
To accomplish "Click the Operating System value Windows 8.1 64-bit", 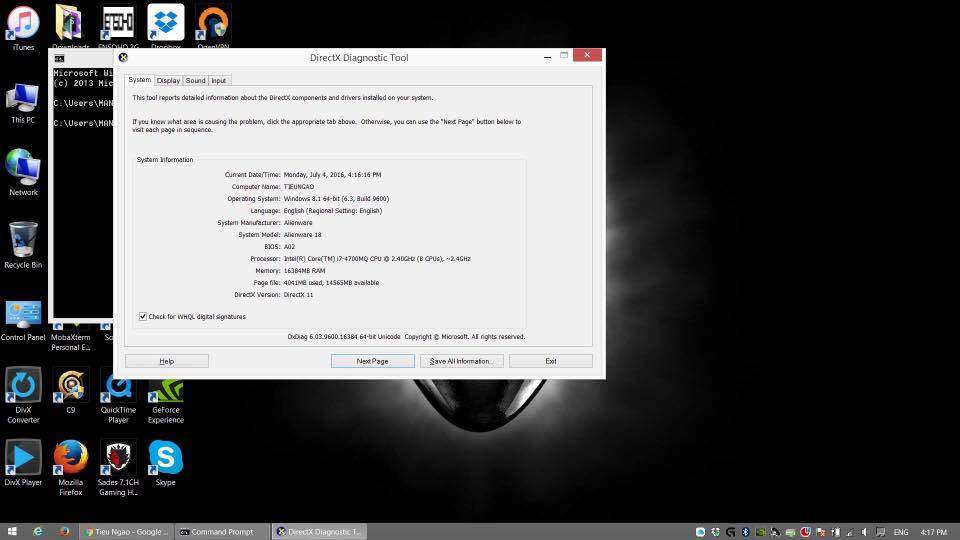I will coord(336,198).
